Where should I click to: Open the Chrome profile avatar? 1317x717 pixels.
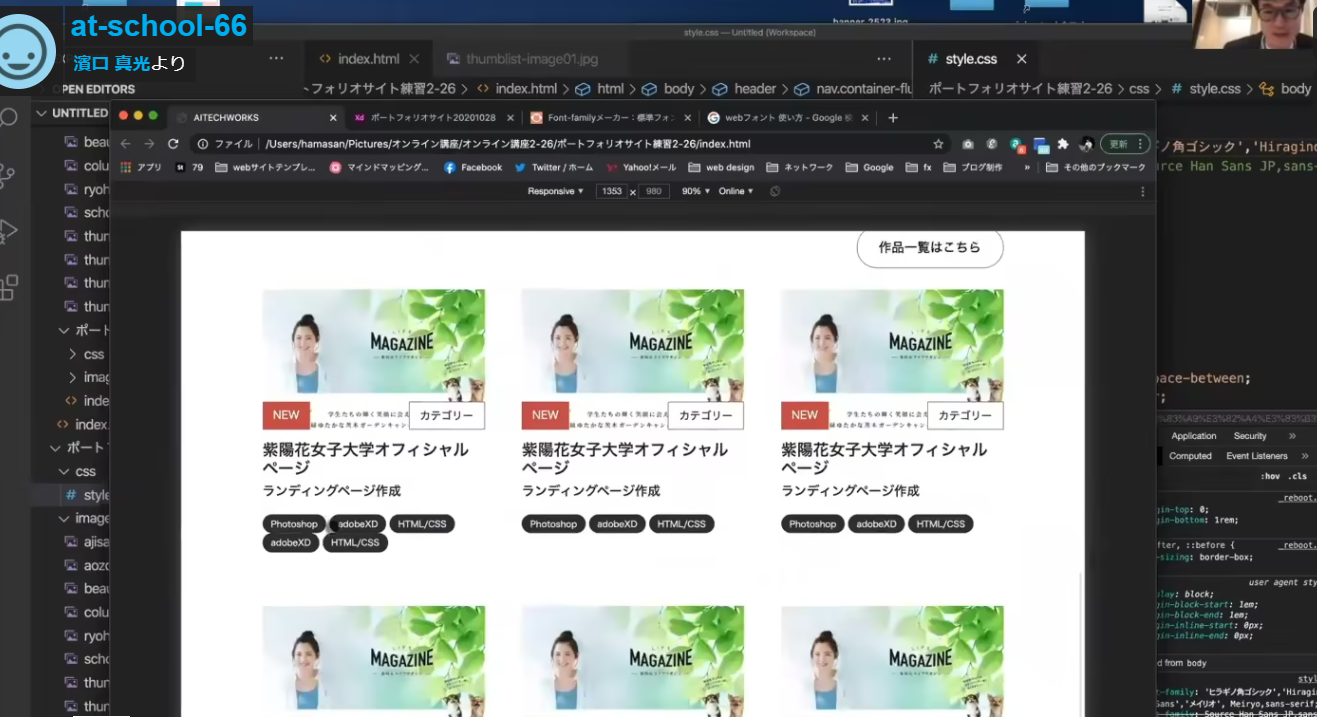click(x=1086, y=144)
